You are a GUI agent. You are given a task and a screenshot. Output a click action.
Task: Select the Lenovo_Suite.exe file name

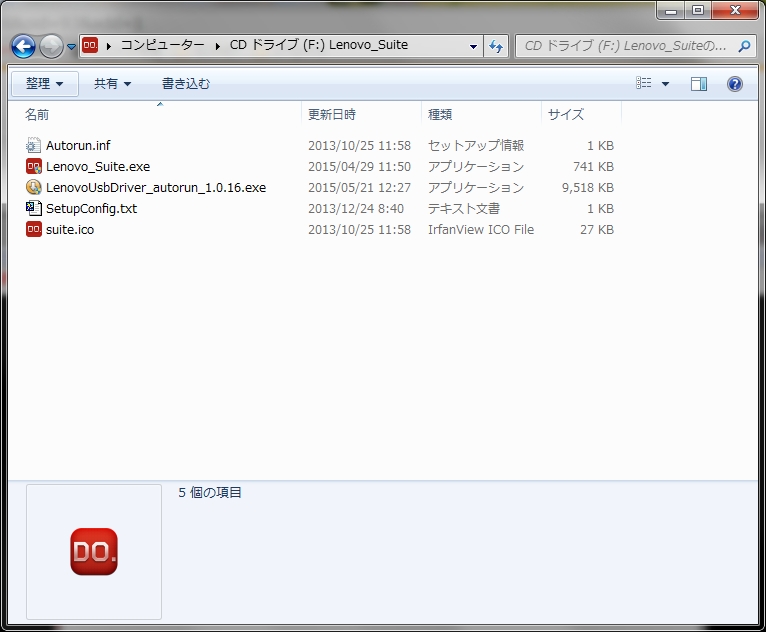click(x=98, y=167)
